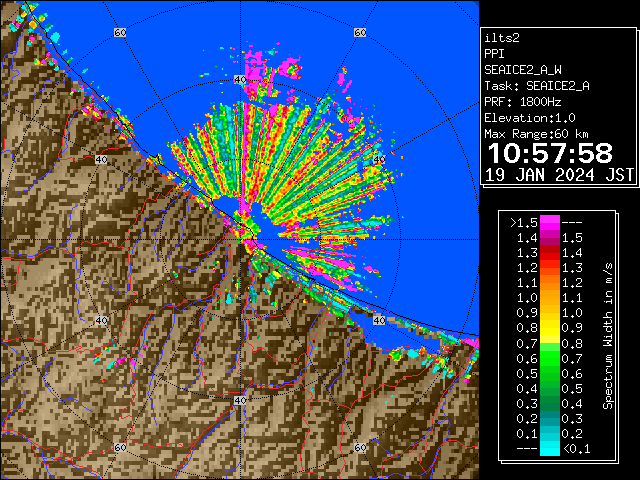
Task: Click the 60 range ring label north-northwest of radar
Action: (x=120, y=32)
